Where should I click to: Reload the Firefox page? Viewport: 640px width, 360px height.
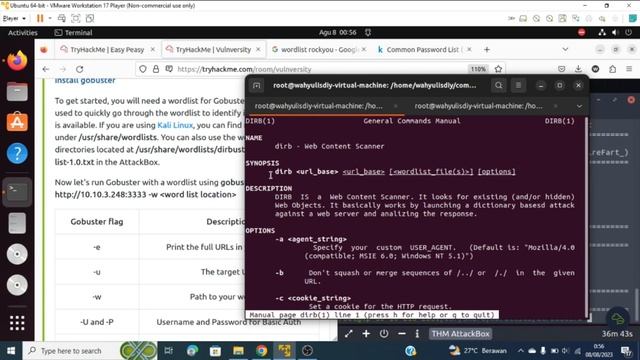(80, 69)
